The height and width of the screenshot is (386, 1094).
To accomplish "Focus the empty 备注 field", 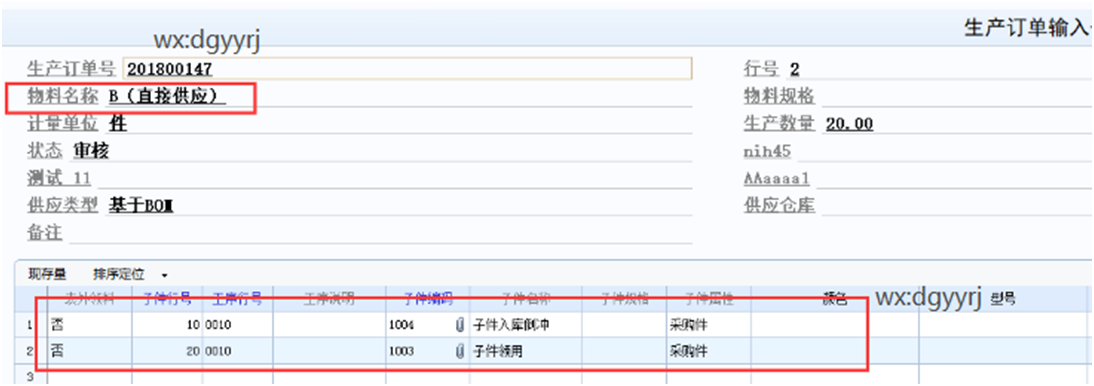I will pos(380,233).
